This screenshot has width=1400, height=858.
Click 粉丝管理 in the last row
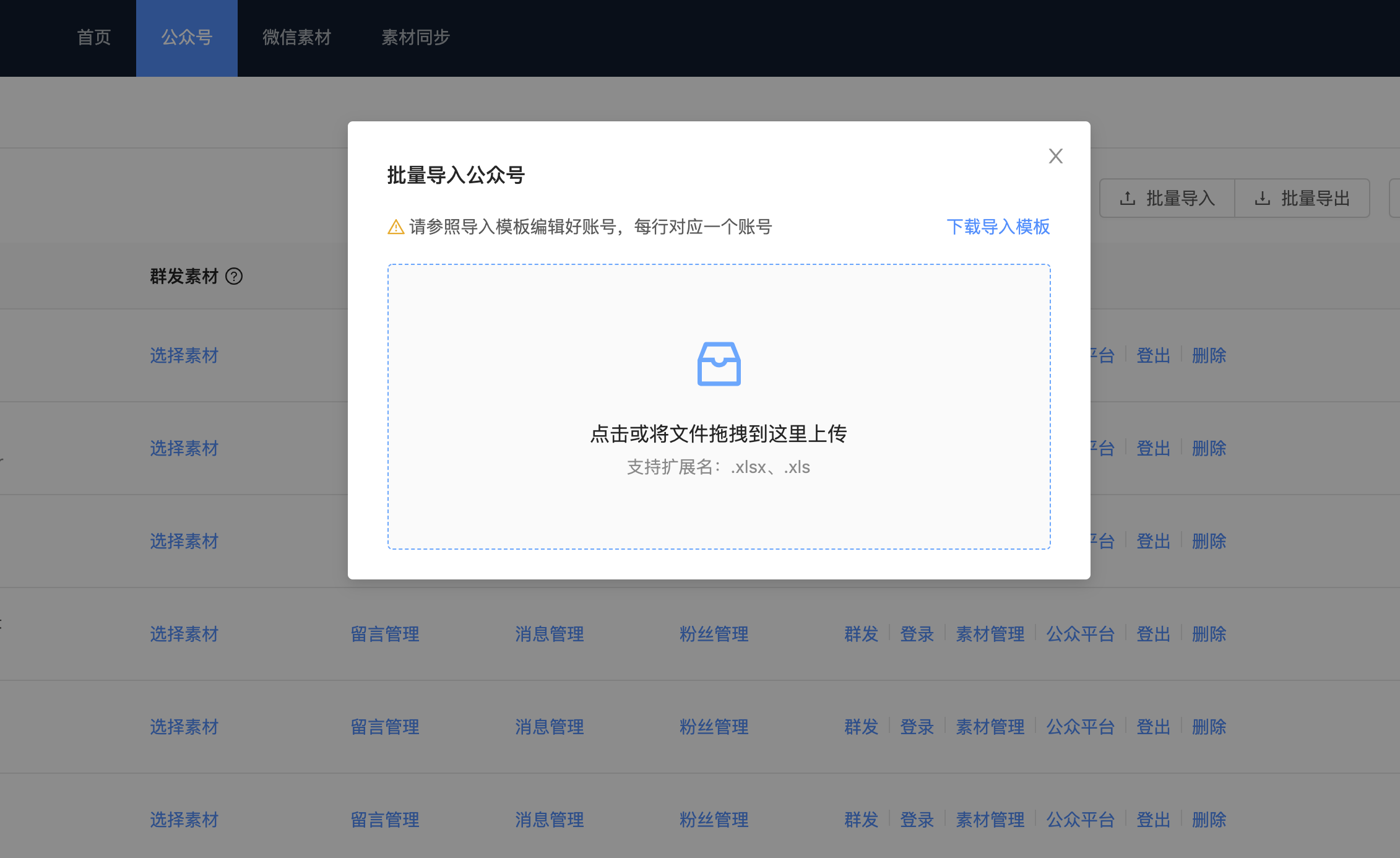[713, 818]
